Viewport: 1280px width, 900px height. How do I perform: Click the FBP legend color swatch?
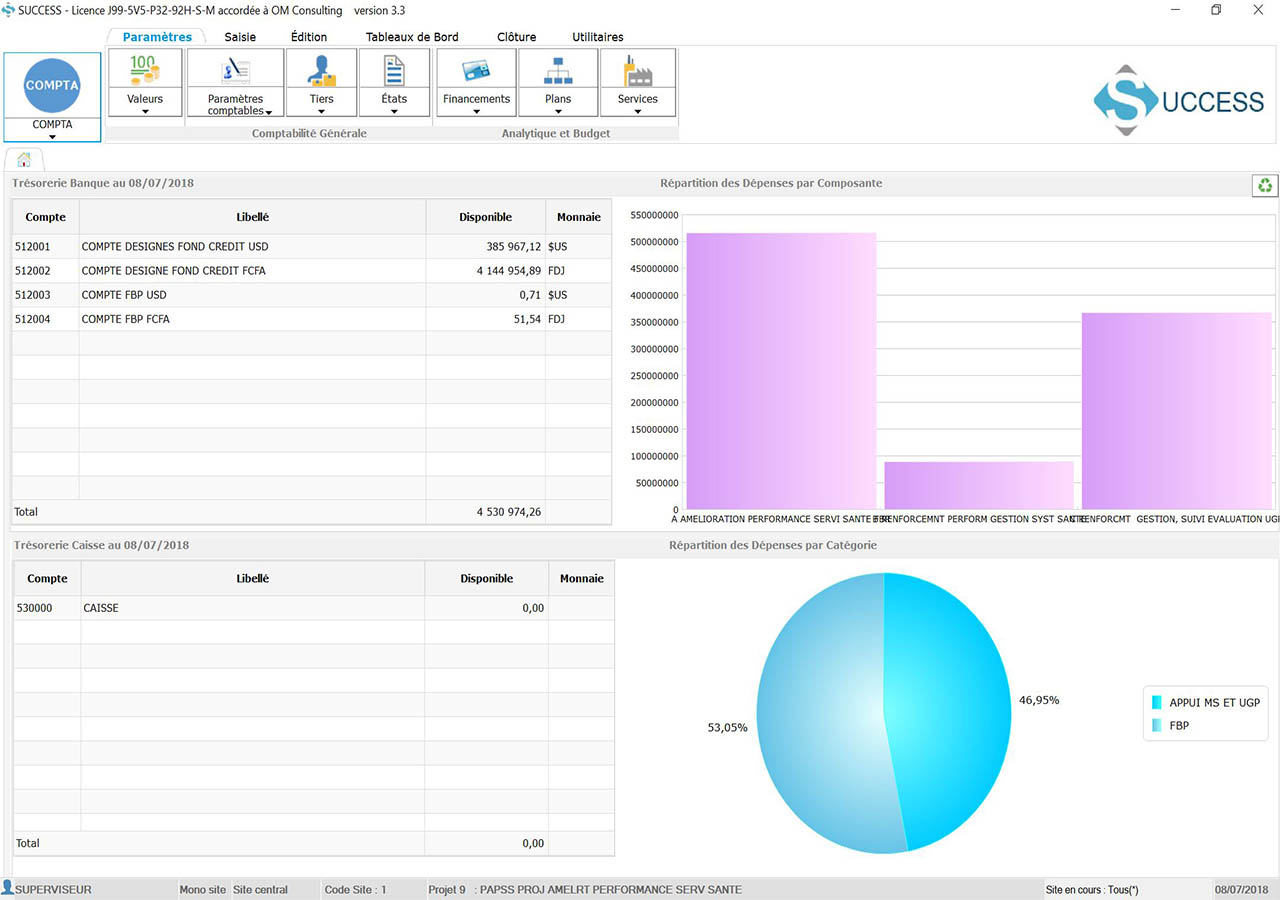tap(1157, 726)
